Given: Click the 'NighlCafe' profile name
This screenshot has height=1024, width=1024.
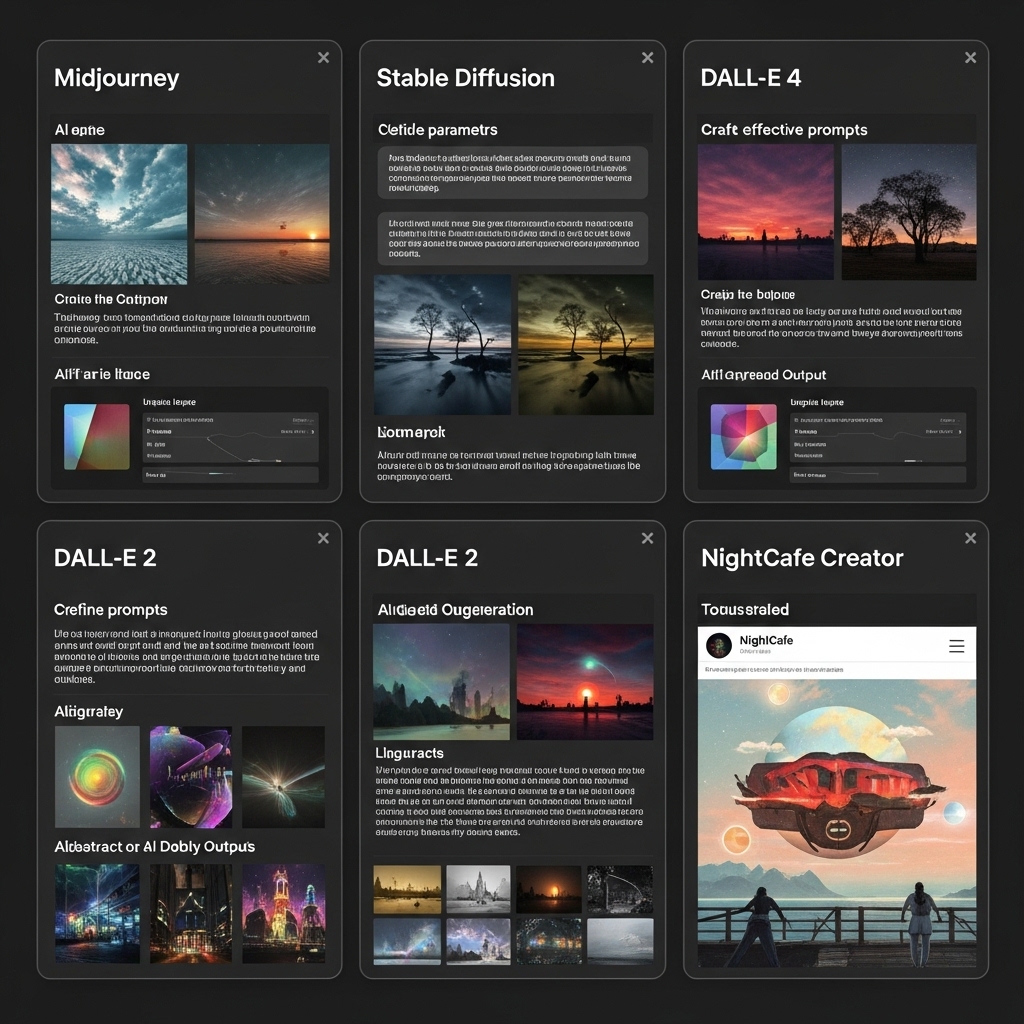Looking at the screenshot, I should pyautogui.click(x=766, y=640).
